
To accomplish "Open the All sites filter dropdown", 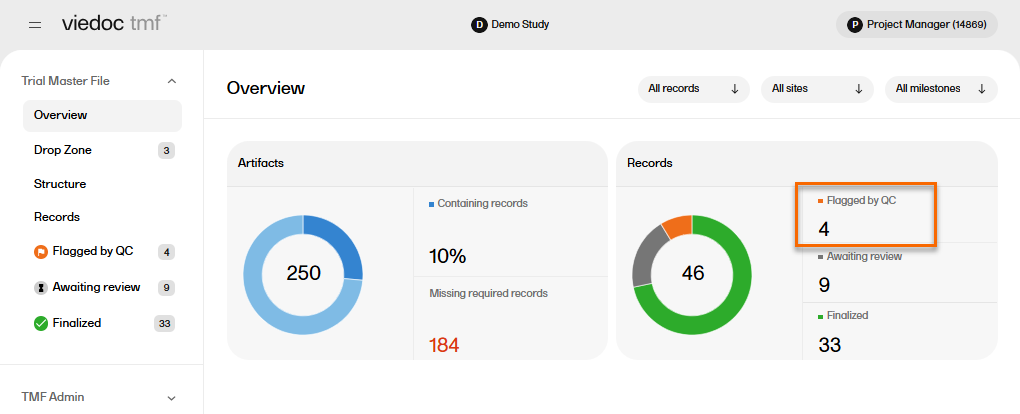I will click(x=817, y=89).
